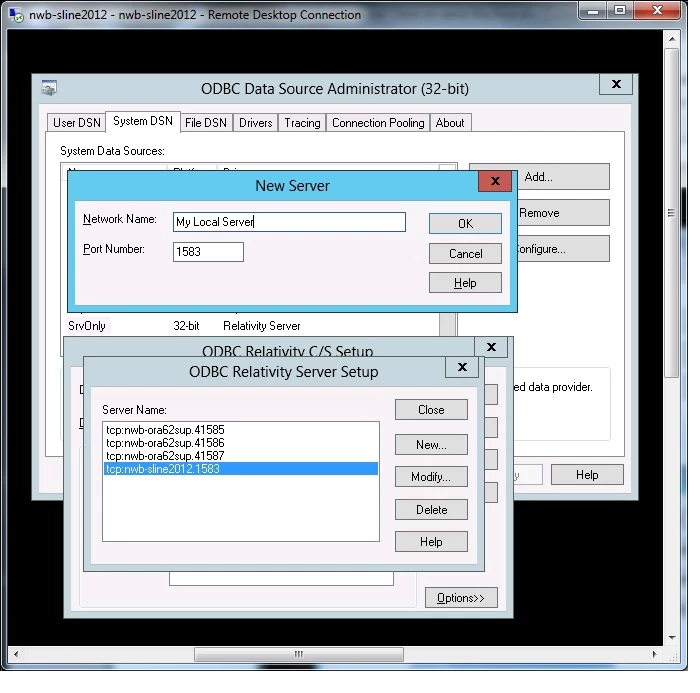Click the Remote Desktop Connection title icon
The image size is (700, 693).
pyautogui.click(x=17, y=15)
